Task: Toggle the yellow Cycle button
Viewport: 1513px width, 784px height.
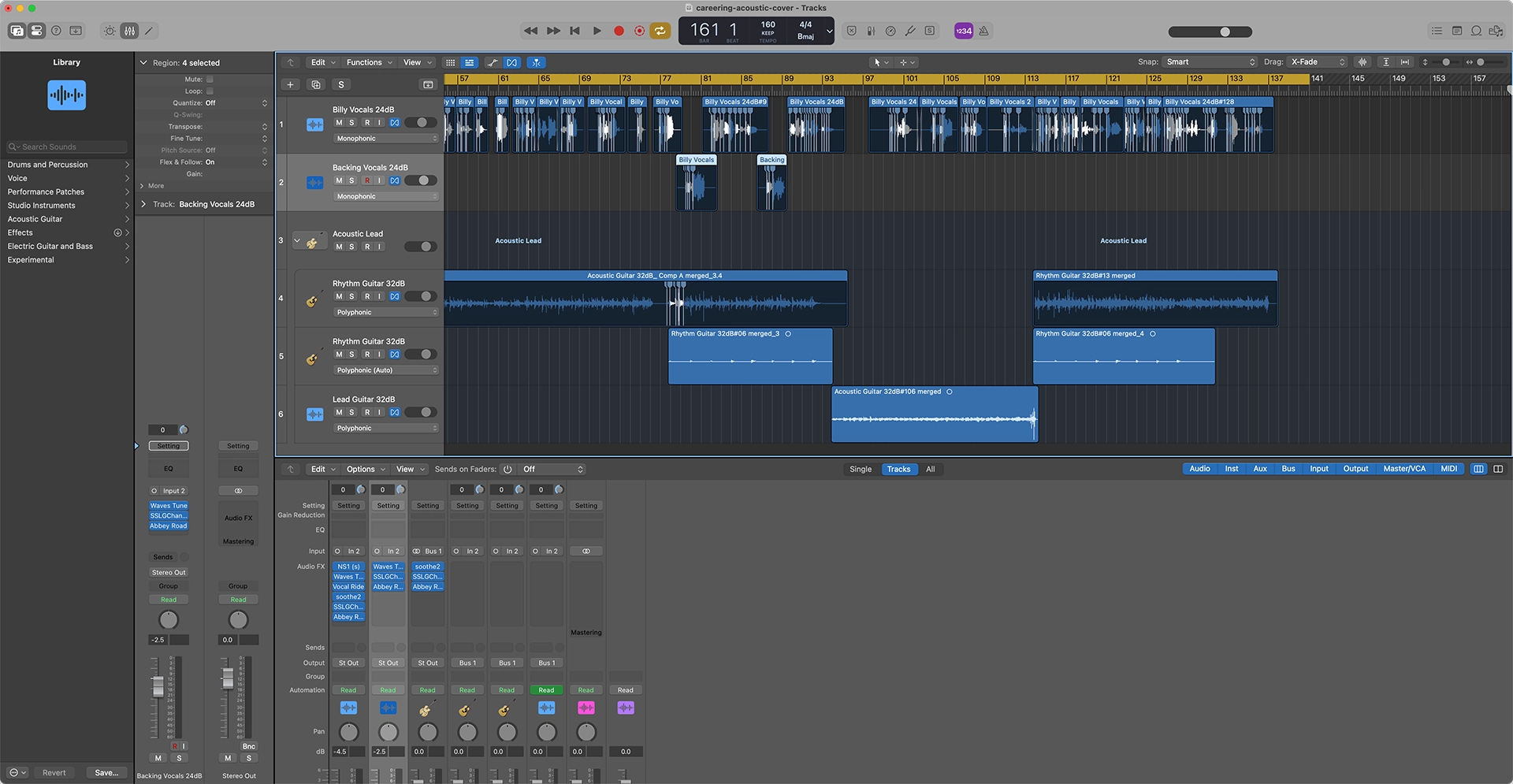Action: tap(660, 31)
